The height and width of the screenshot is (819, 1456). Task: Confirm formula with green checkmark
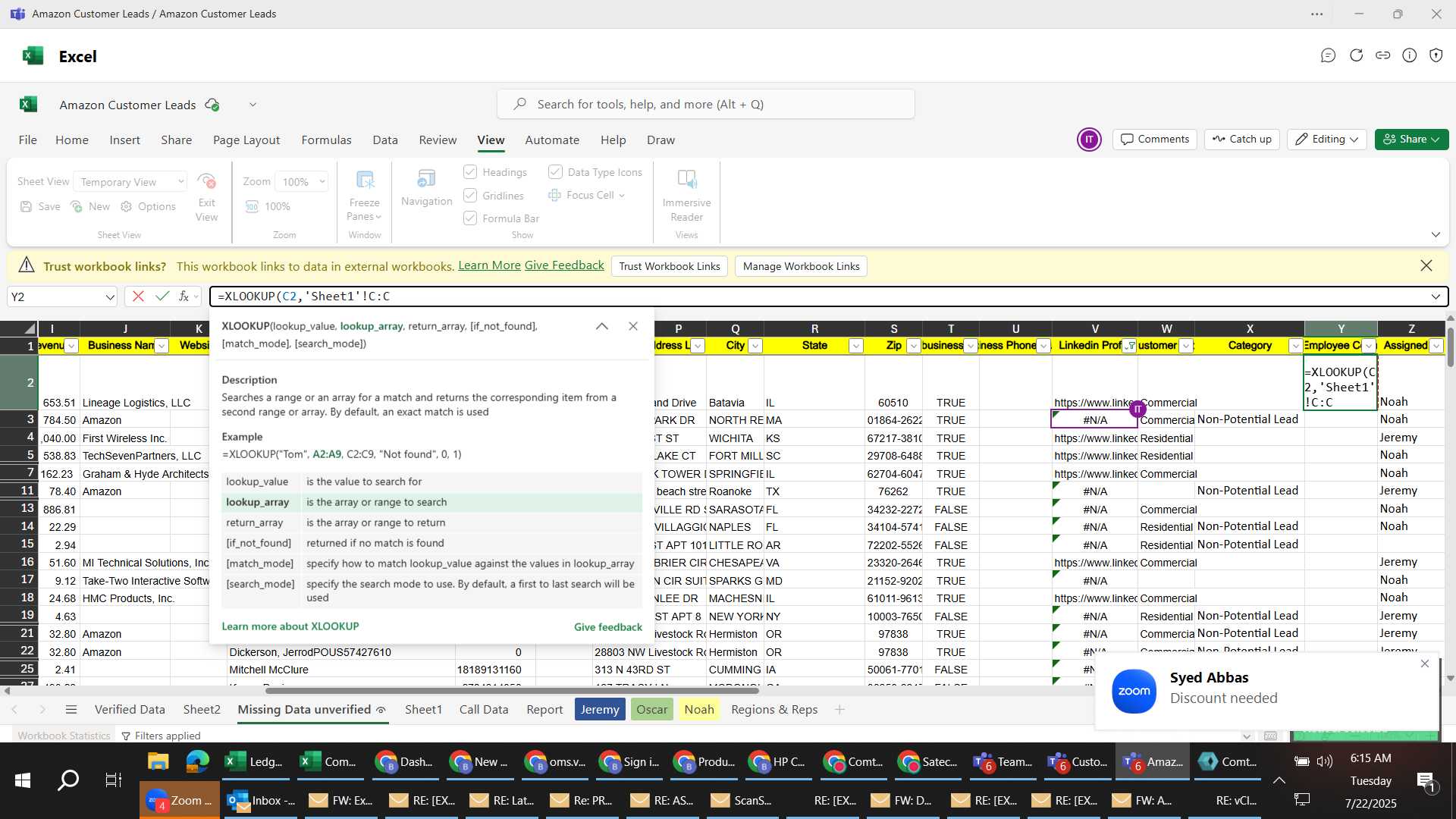pyautogui.click(x=162, y=297)
